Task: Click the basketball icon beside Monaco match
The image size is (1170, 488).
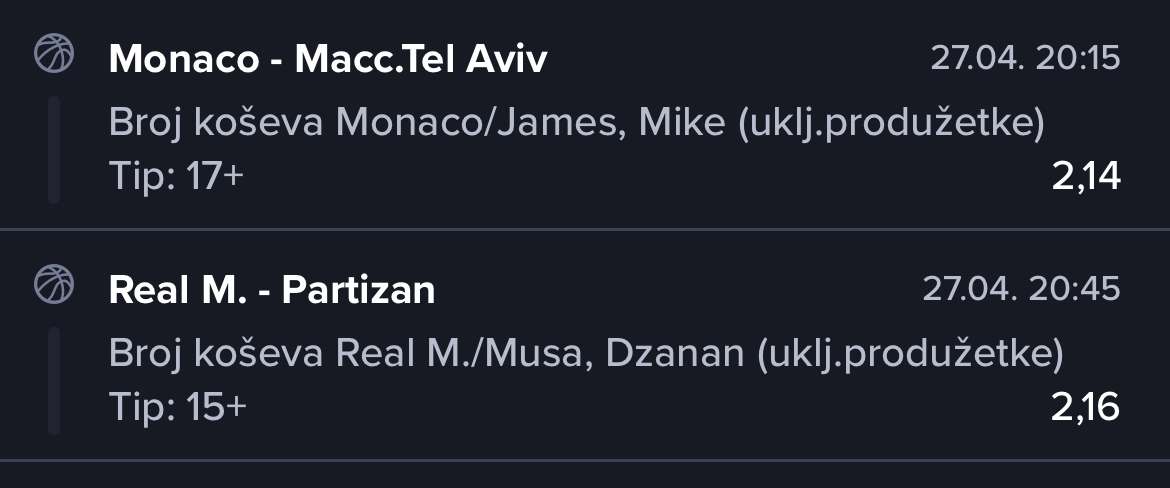Action: (54, 54)
